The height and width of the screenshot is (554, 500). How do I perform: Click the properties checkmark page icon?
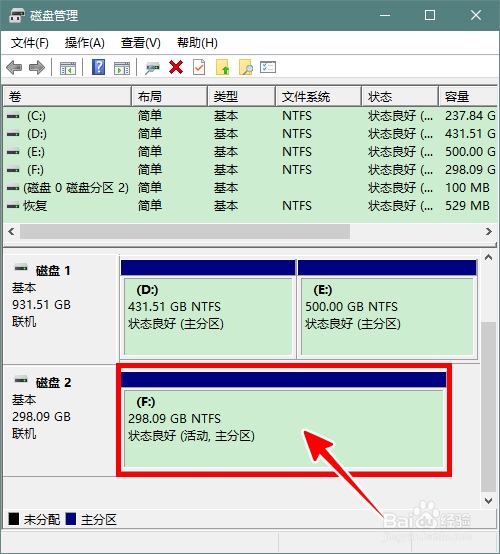pos(199,67)
